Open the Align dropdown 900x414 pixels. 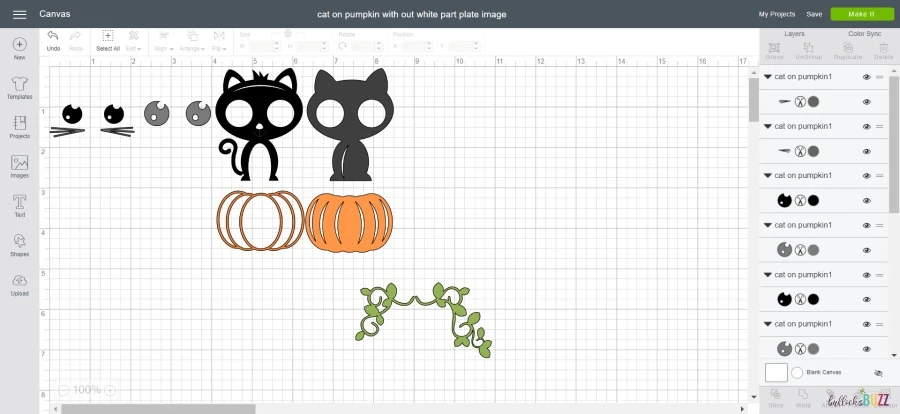point(164,40)
